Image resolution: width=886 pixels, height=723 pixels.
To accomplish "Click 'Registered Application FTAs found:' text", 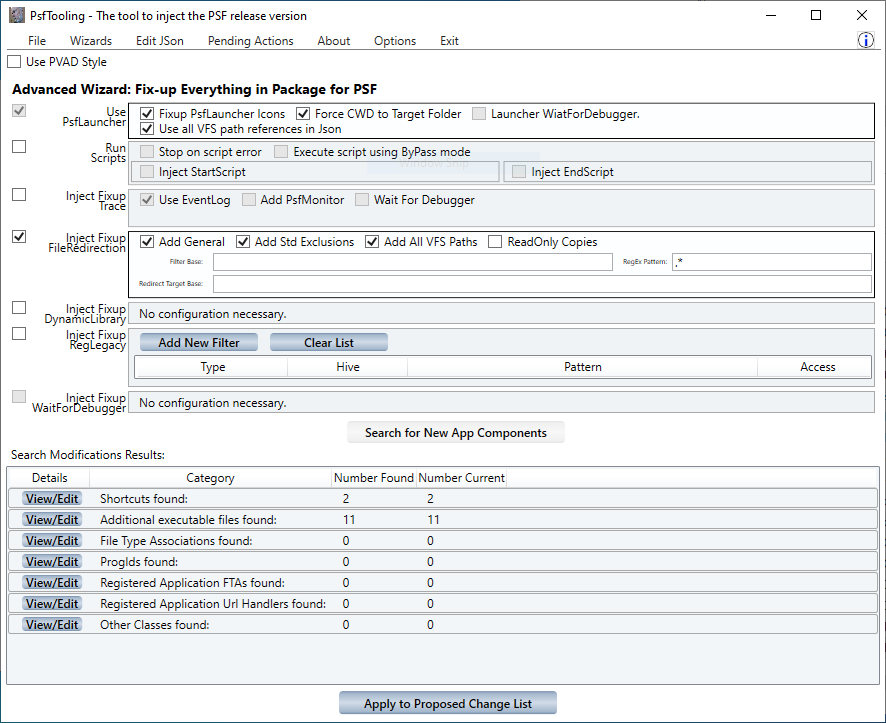I will [x=192, y=582].
